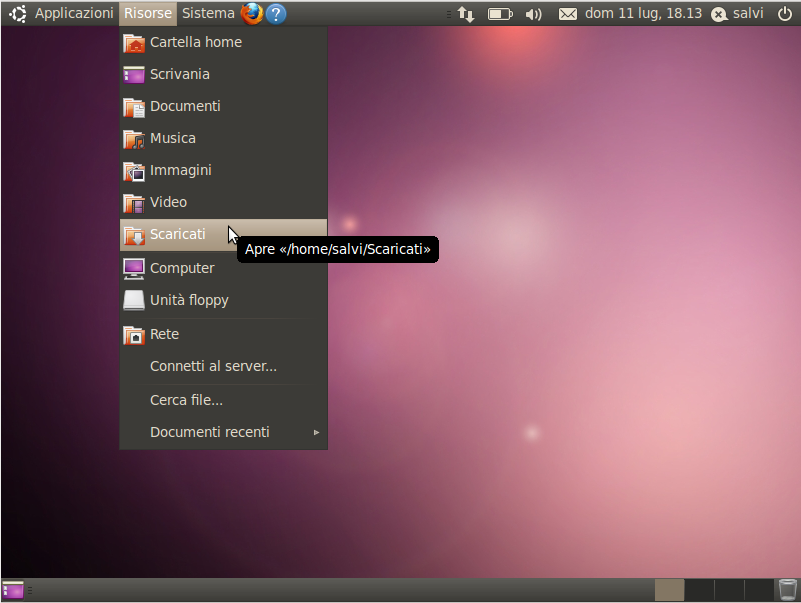Switch to the first workspace

[x=669, y=590]
